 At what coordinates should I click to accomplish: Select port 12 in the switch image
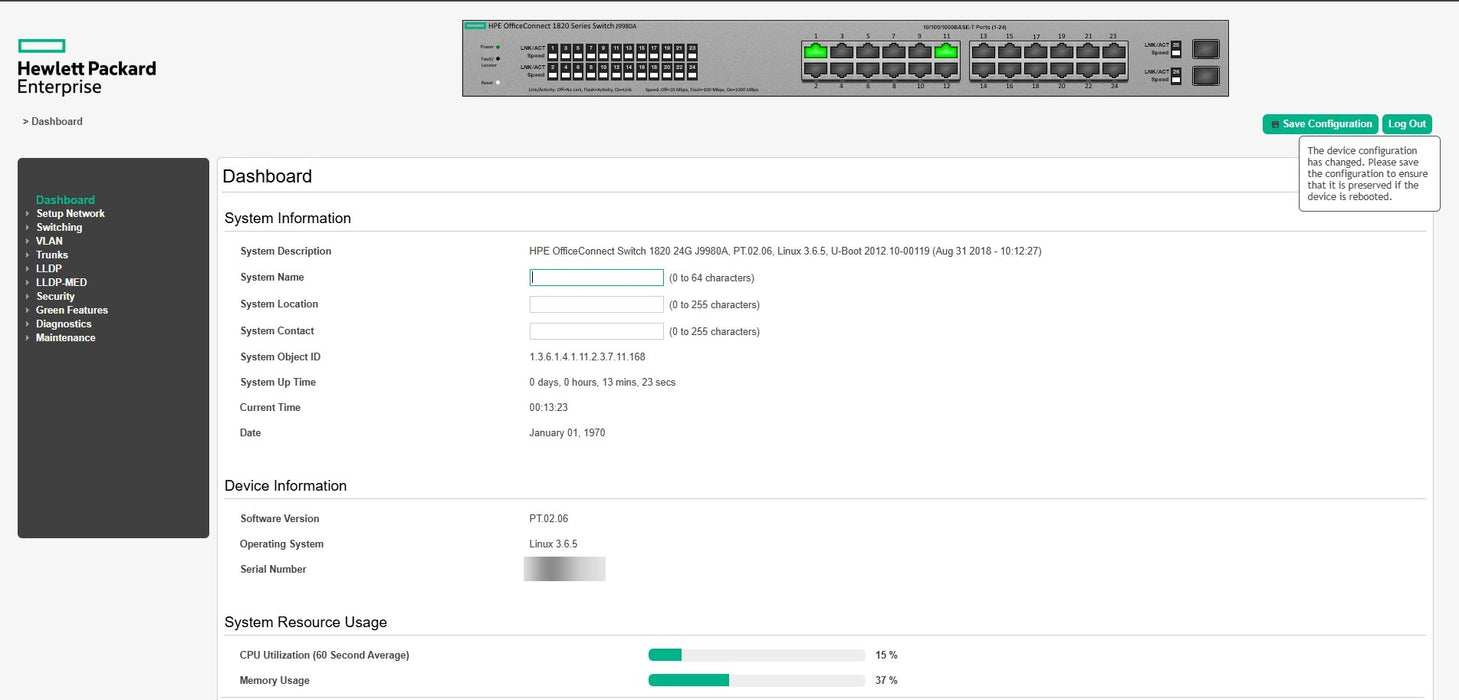click(x=946, y=69)
